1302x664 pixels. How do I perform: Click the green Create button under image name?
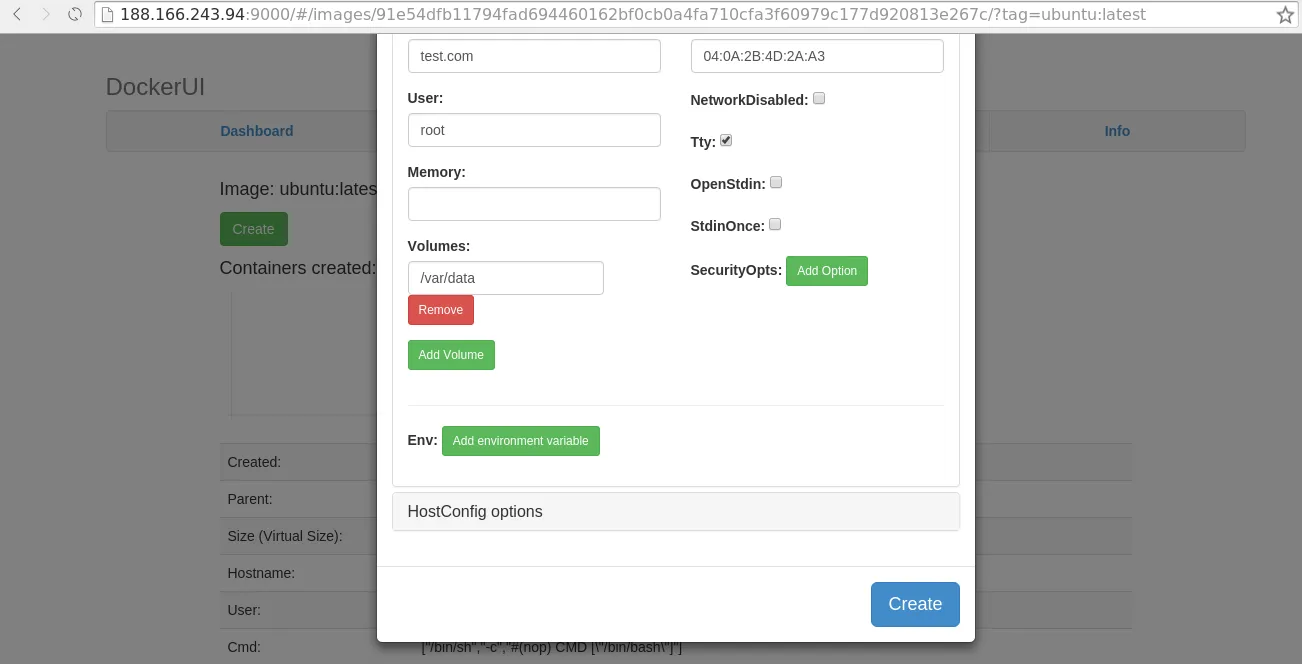pyautogui.click(x=253, y=228)
